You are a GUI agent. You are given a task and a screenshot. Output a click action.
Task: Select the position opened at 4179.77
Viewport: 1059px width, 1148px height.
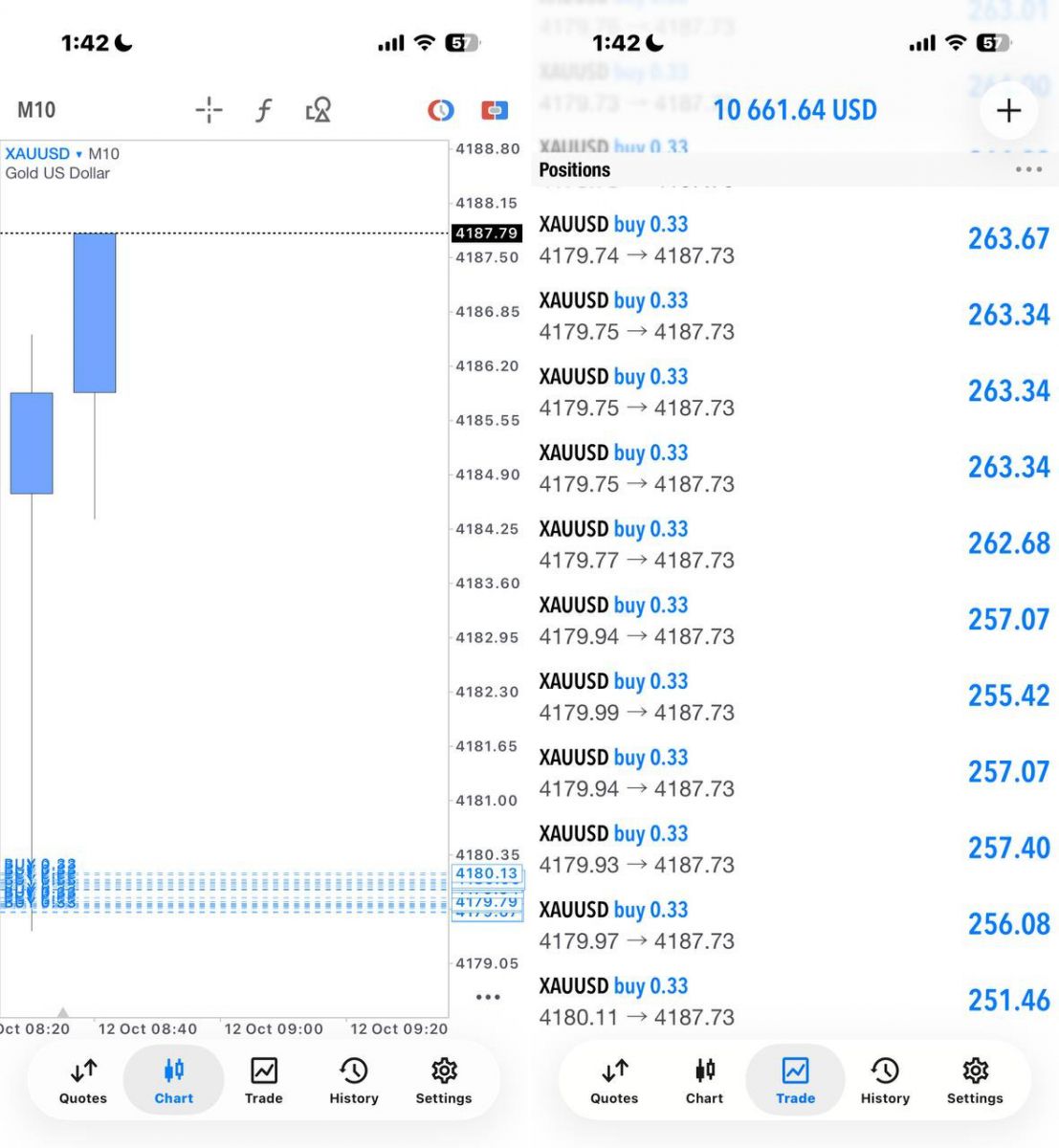coord(795,543)
